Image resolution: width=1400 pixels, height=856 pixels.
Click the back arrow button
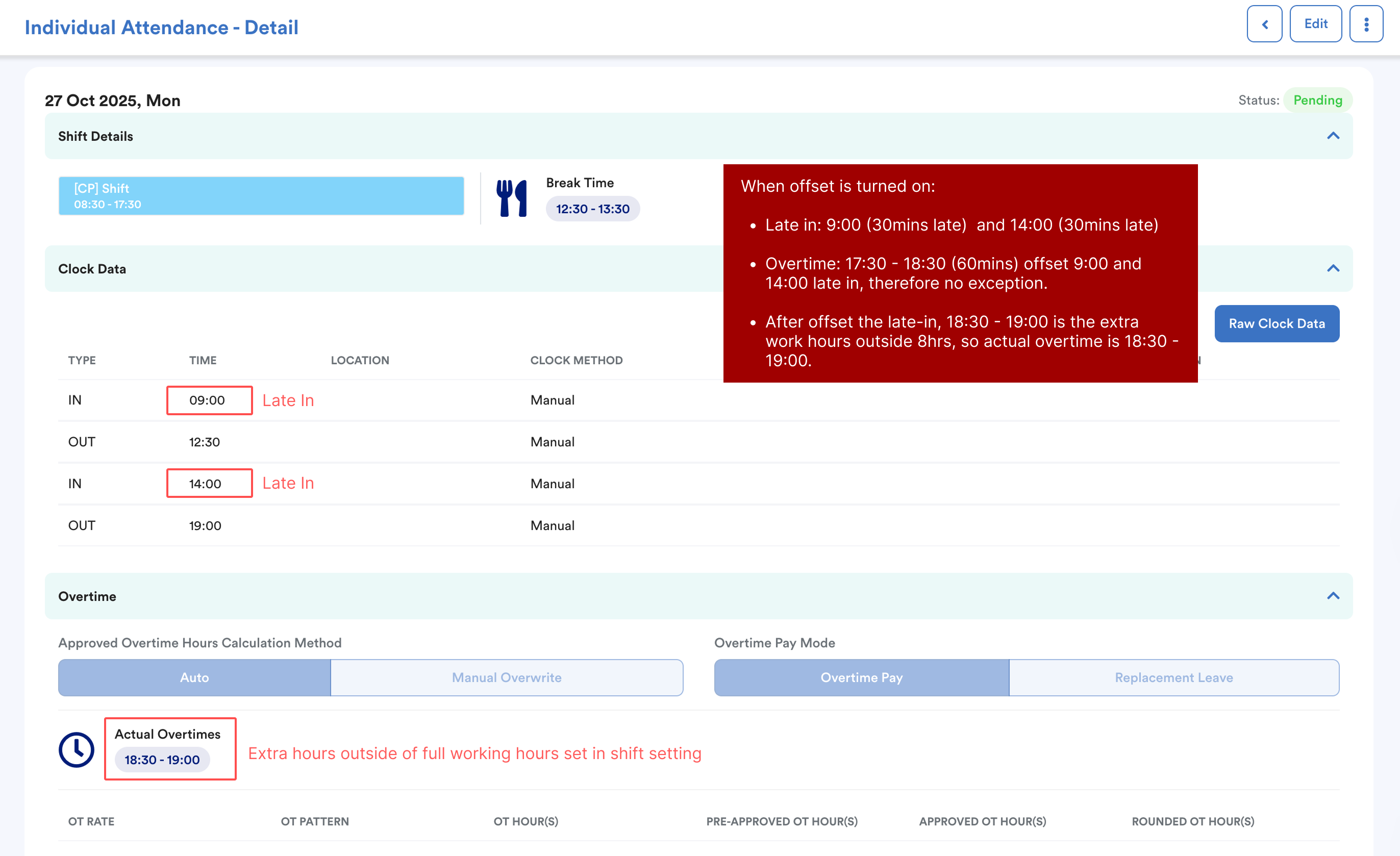(x=1264, y=24)
